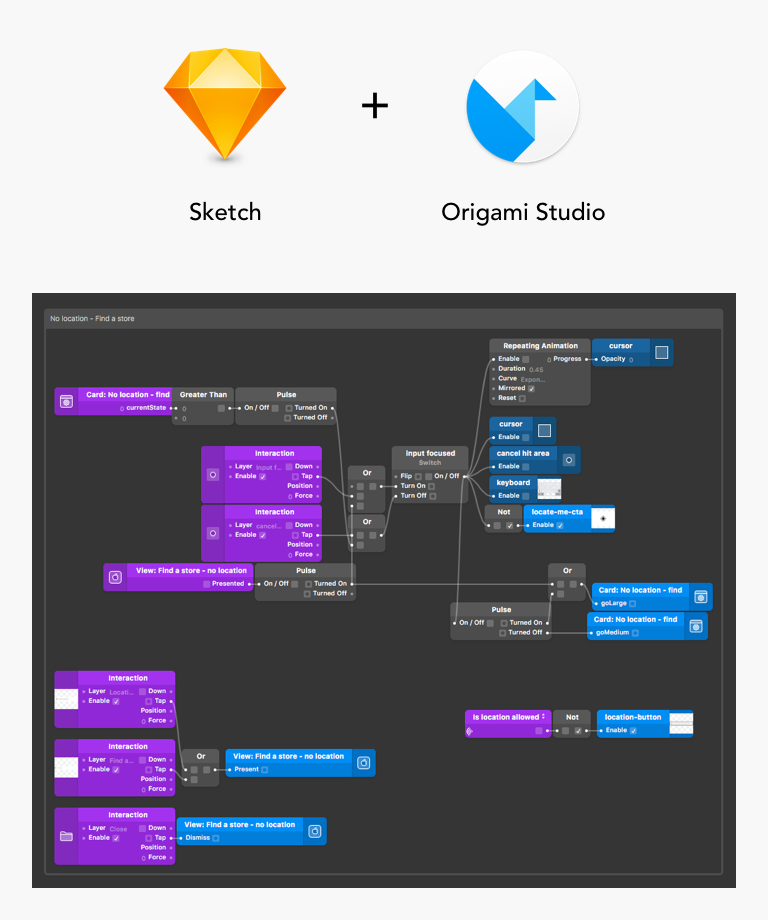Open the Is location allowed selector arrows
The image size is (768, 920).
pos(543,717)
